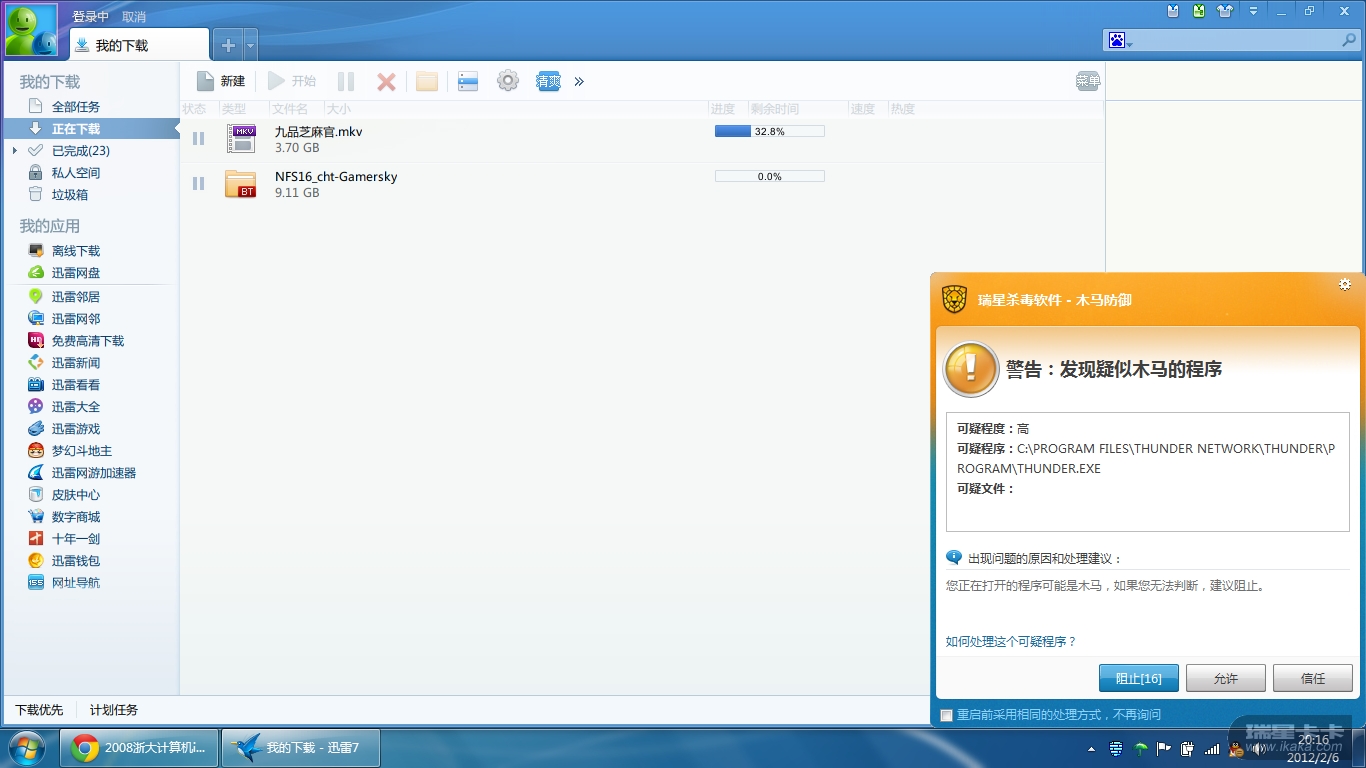Viewport: 1366px width, 768px height.
Task: Check 重启前采用相同的处理方式，不再询问
Action: point(947,715)
